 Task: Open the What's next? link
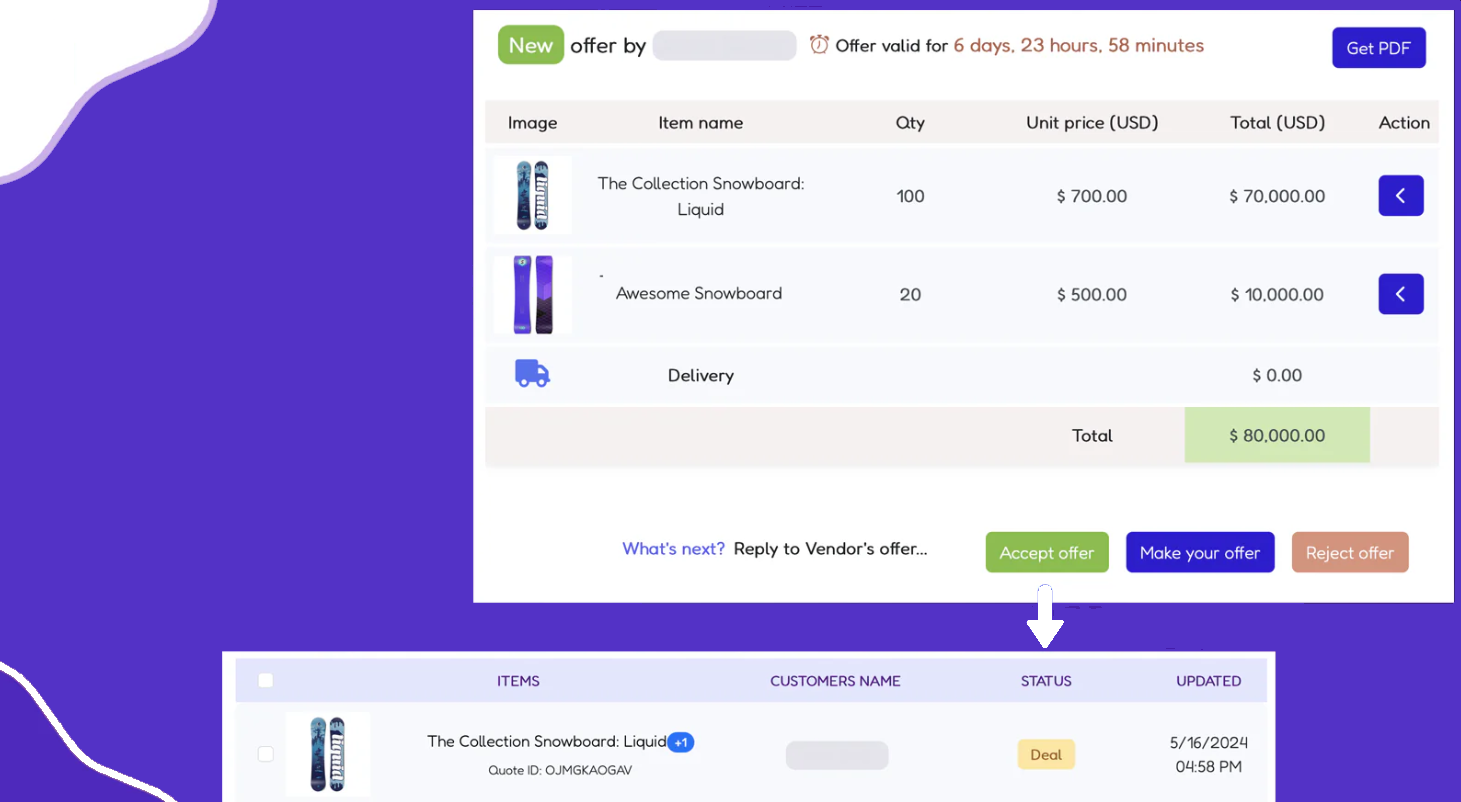pyautogui.click(x=673, y=549)
